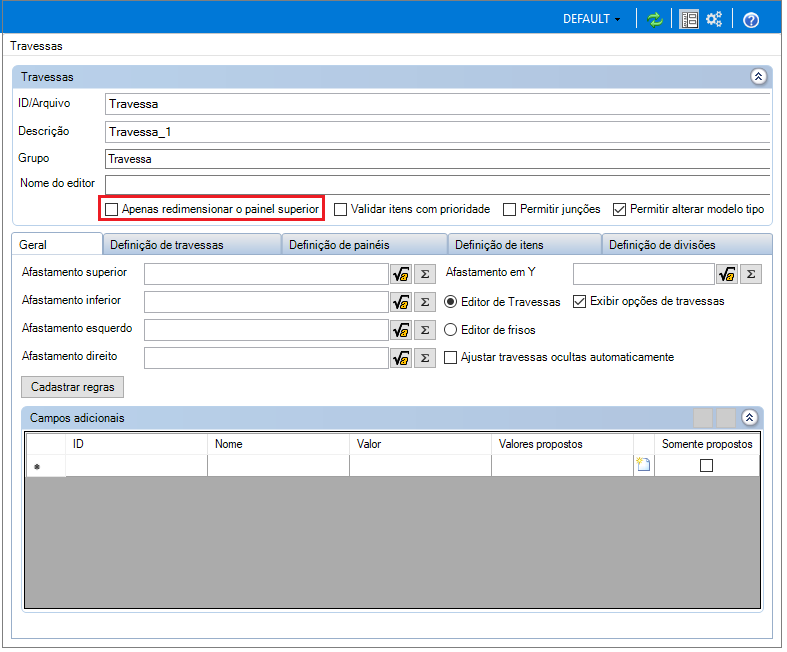
Task: Select Editor de frisos radio option
Action: [453, 331]
